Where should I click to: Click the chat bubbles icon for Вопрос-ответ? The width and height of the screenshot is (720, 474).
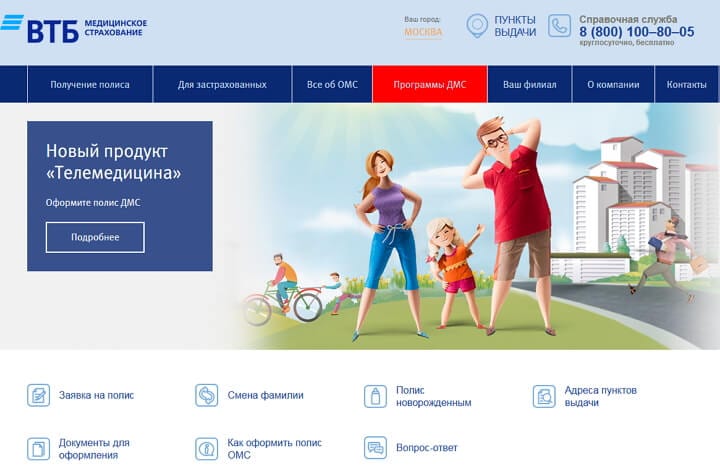click(x=375, y=448)
